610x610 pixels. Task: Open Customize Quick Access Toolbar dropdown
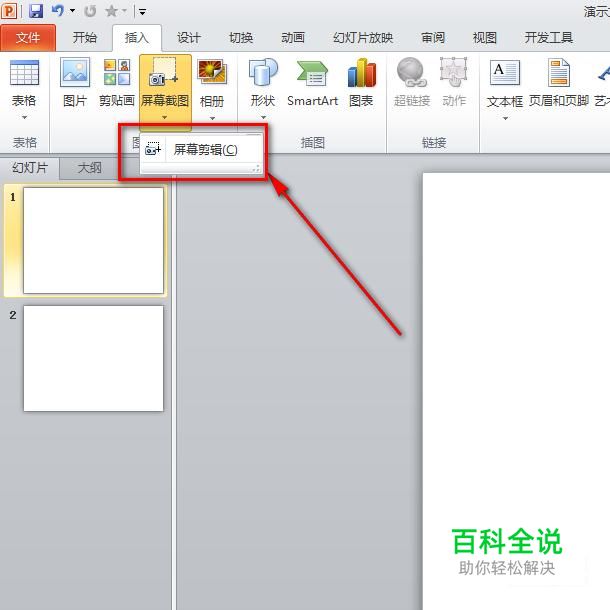tap(142, 12)
